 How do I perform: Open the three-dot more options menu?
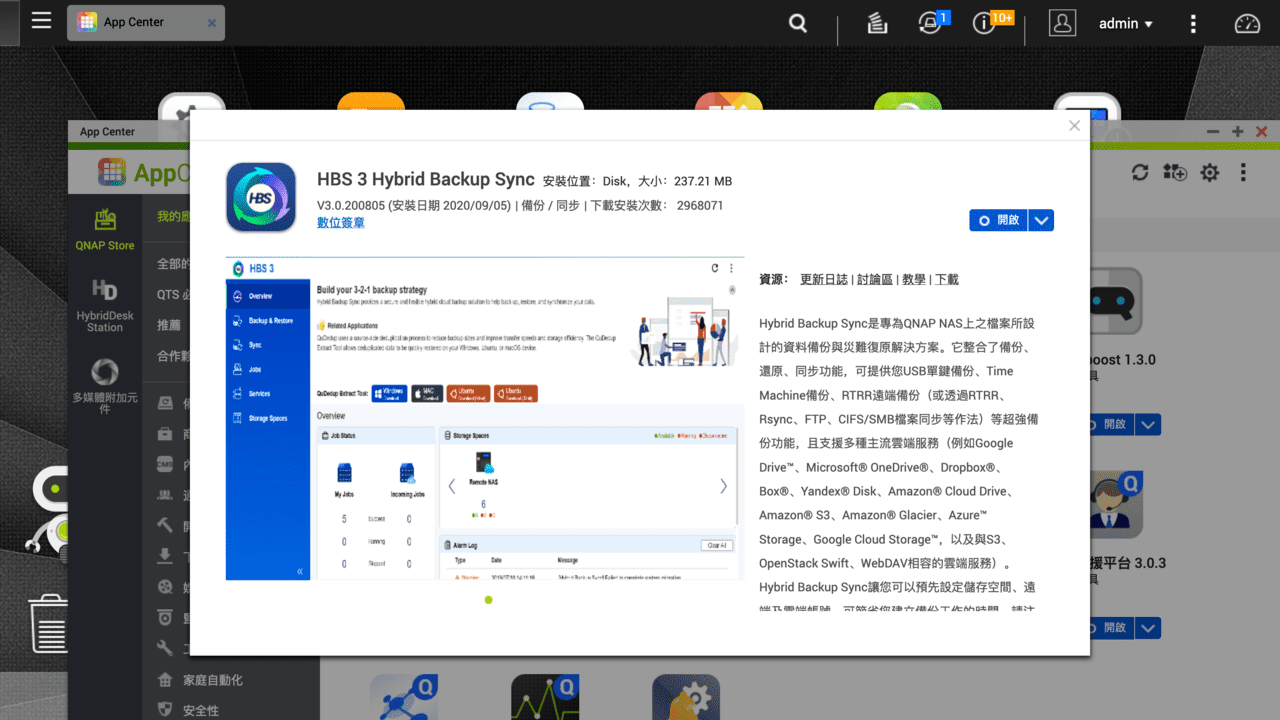click(1193, 22)
